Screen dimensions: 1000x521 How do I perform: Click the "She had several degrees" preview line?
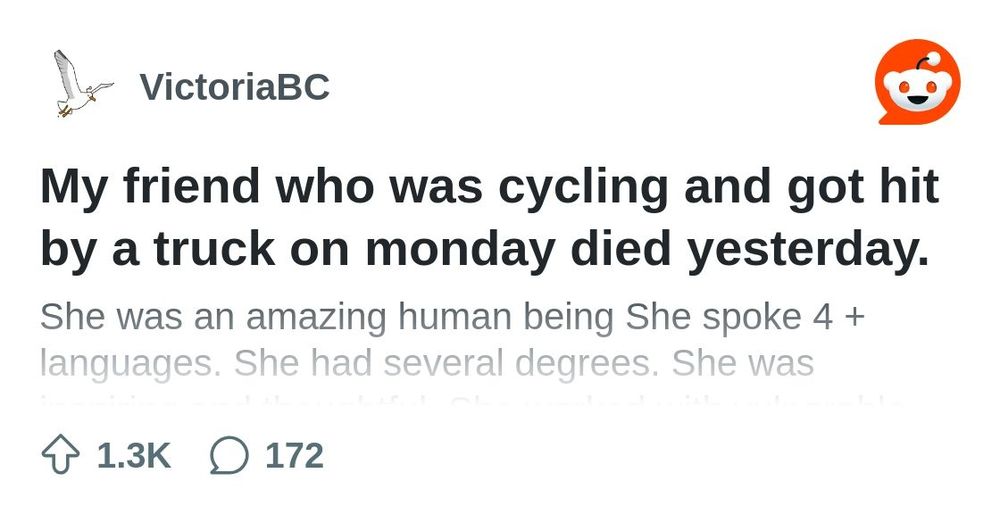446,364
